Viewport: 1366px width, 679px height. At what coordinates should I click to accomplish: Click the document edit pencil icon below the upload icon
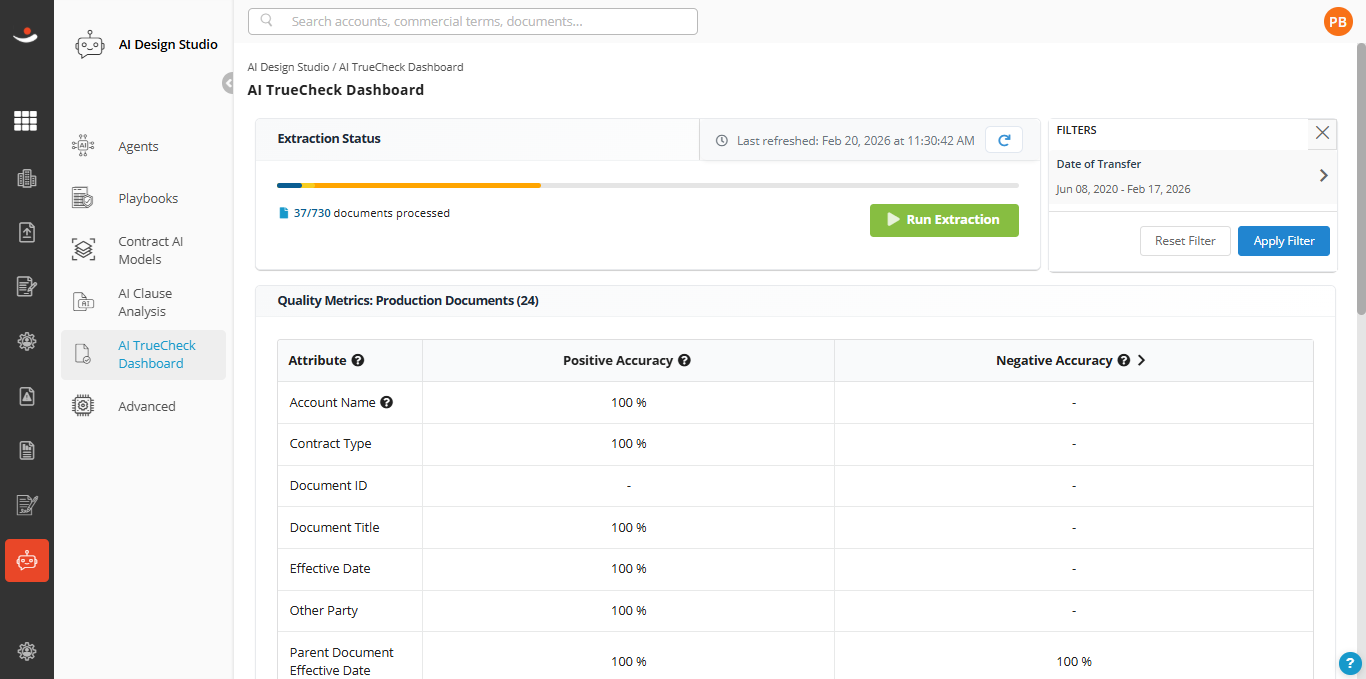tap(26, 287)
